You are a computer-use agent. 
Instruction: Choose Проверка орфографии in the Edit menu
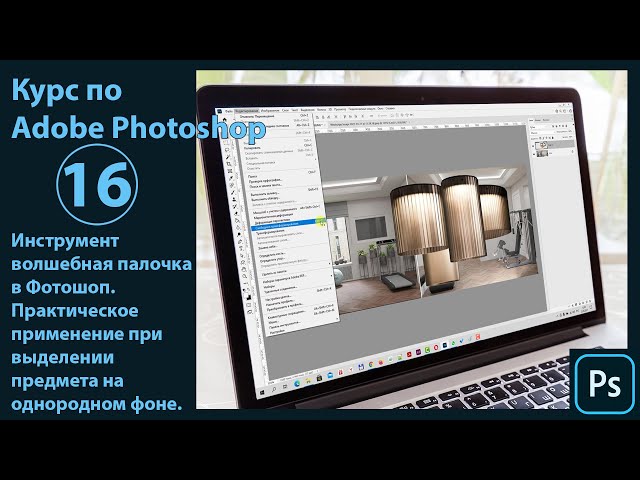[x=265, y=181]
